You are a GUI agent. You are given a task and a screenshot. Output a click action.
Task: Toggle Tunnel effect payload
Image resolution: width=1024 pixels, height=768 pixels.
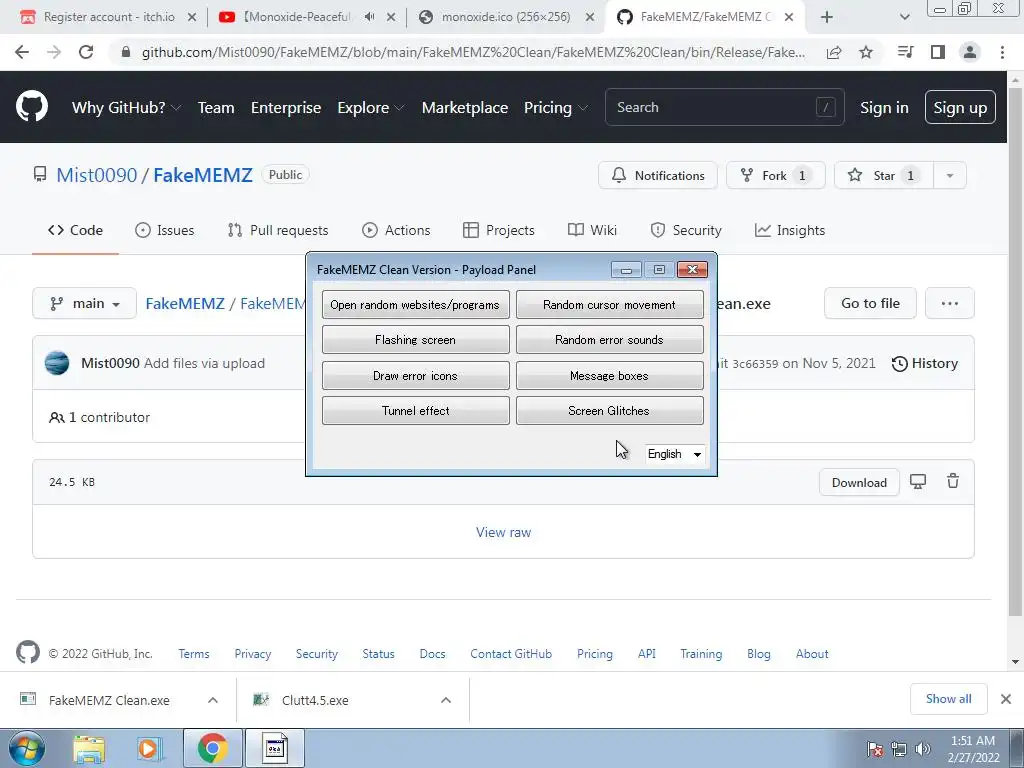pyautogui.click(x=415, y=411)
